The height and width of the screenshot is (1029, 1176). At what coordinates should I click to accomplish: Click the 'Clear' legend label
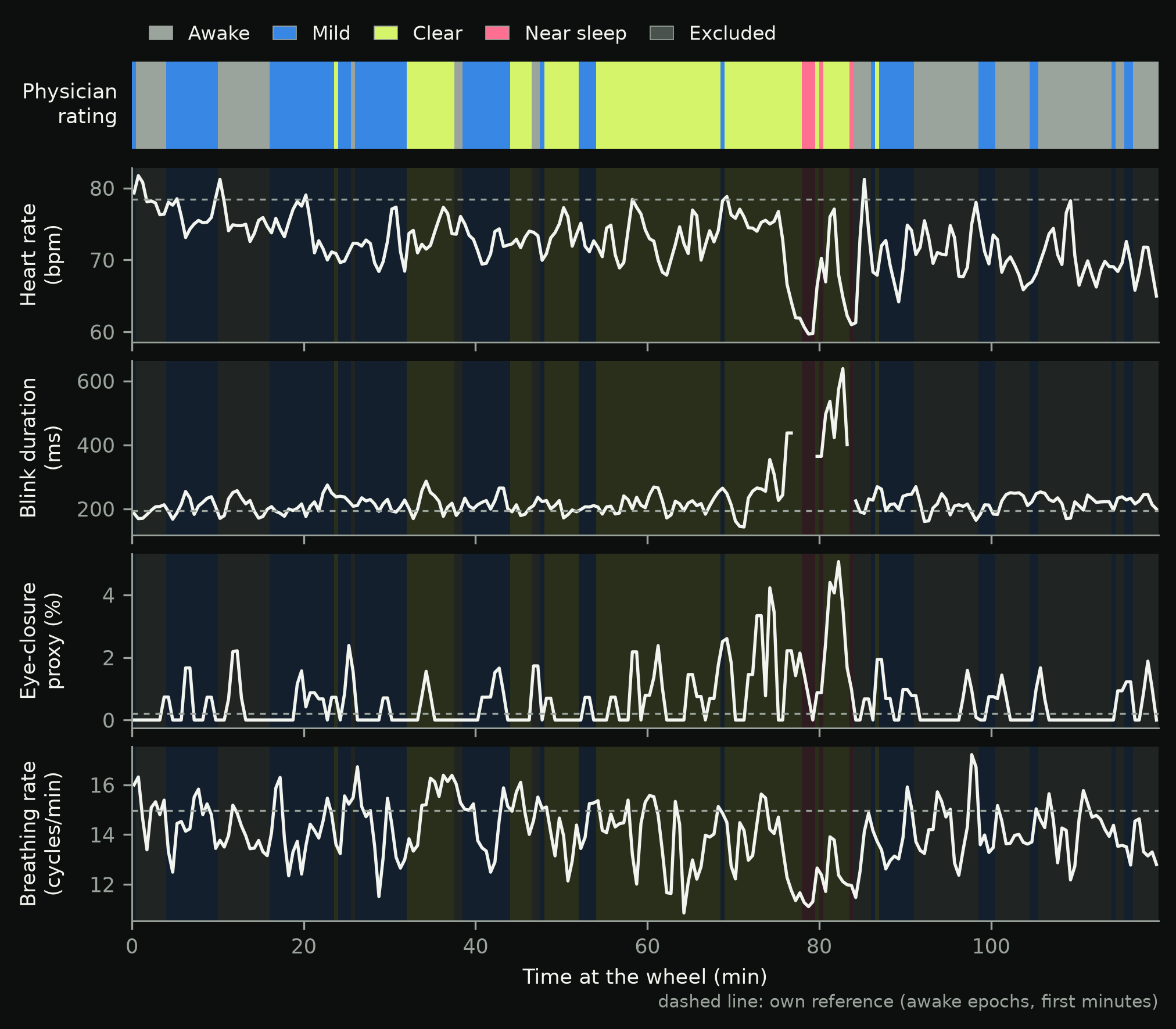pyautogui.click(x=438, y=33)
